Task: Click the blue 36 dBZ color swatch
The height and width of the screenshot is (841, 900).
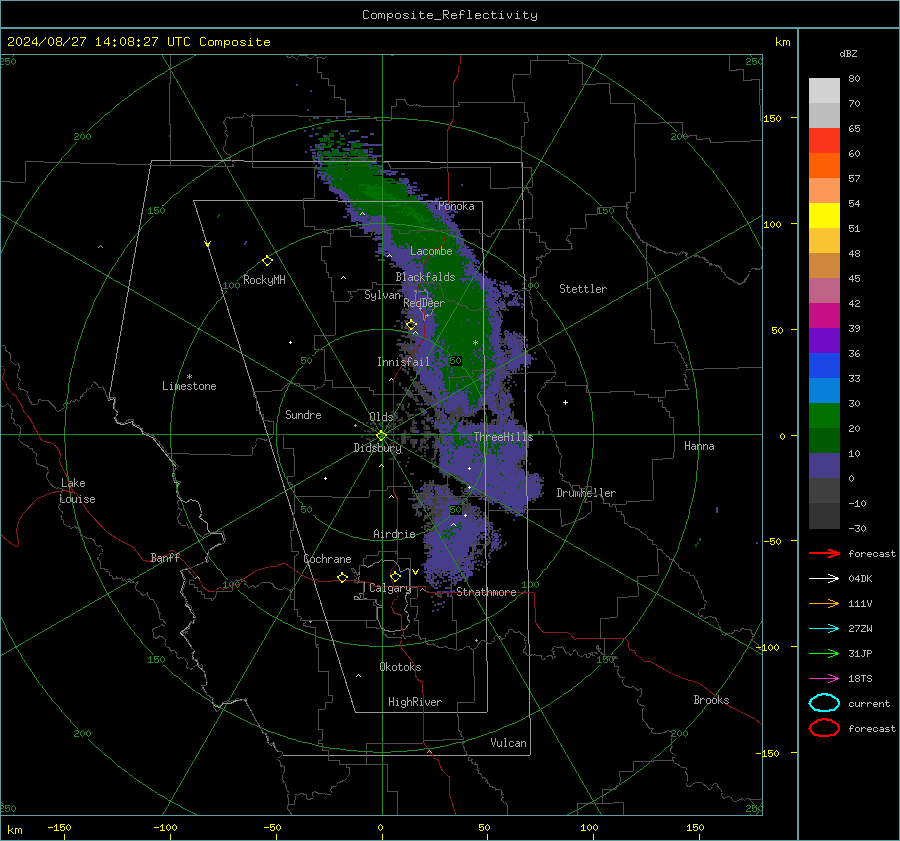Action: [x=824, y=365]
